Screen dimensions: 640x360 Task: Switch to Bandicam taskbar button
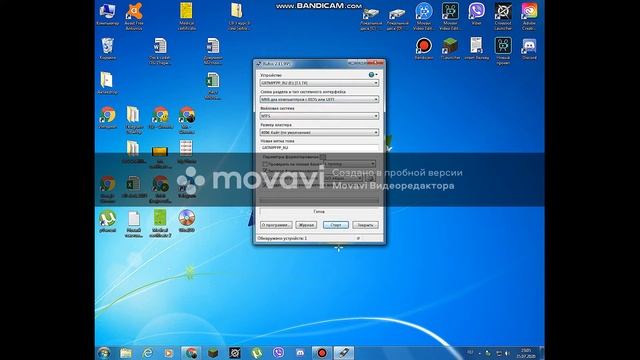pos(322,353)
